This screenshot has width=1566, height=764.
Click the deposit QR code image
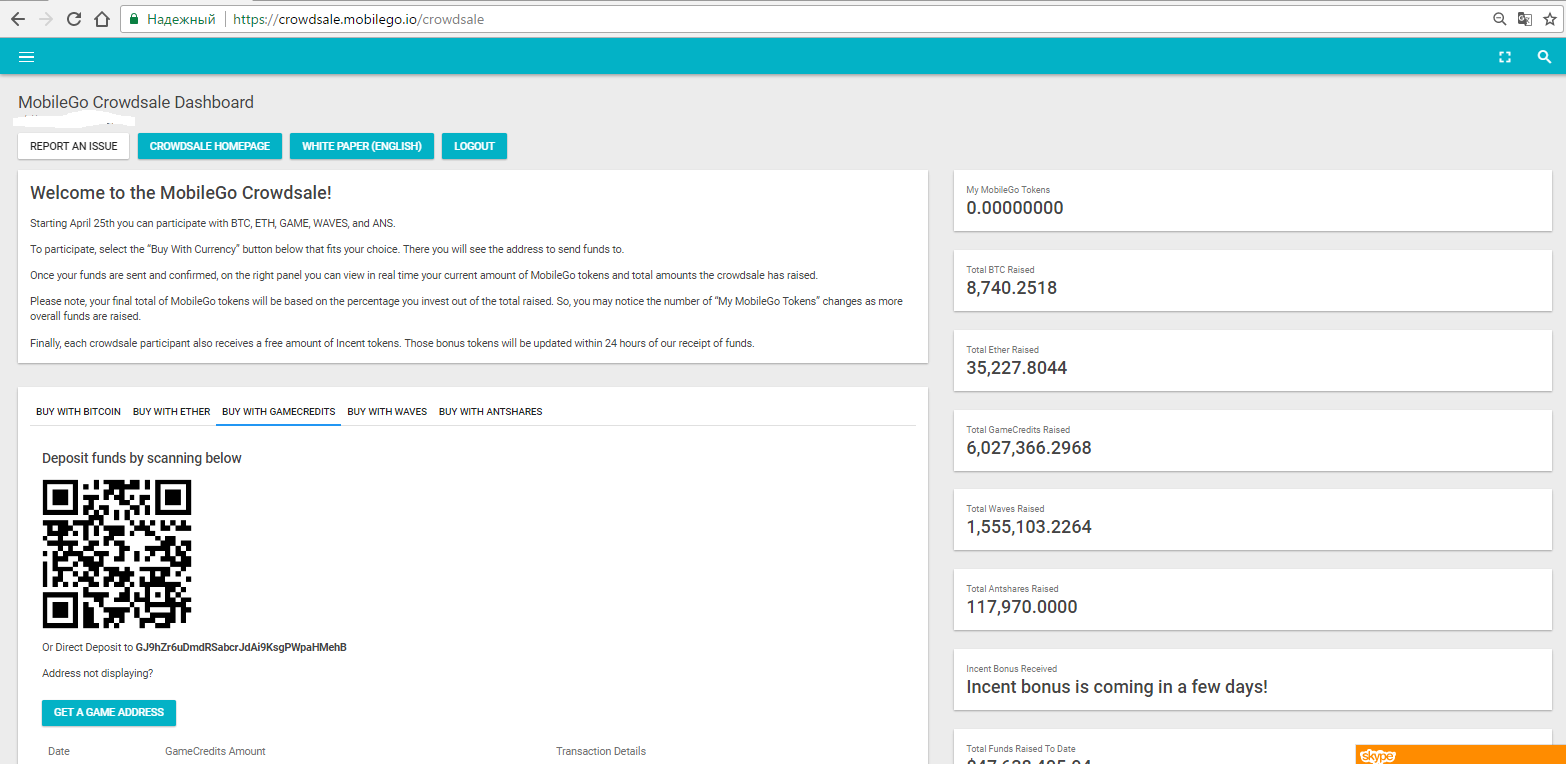[116, 553]
